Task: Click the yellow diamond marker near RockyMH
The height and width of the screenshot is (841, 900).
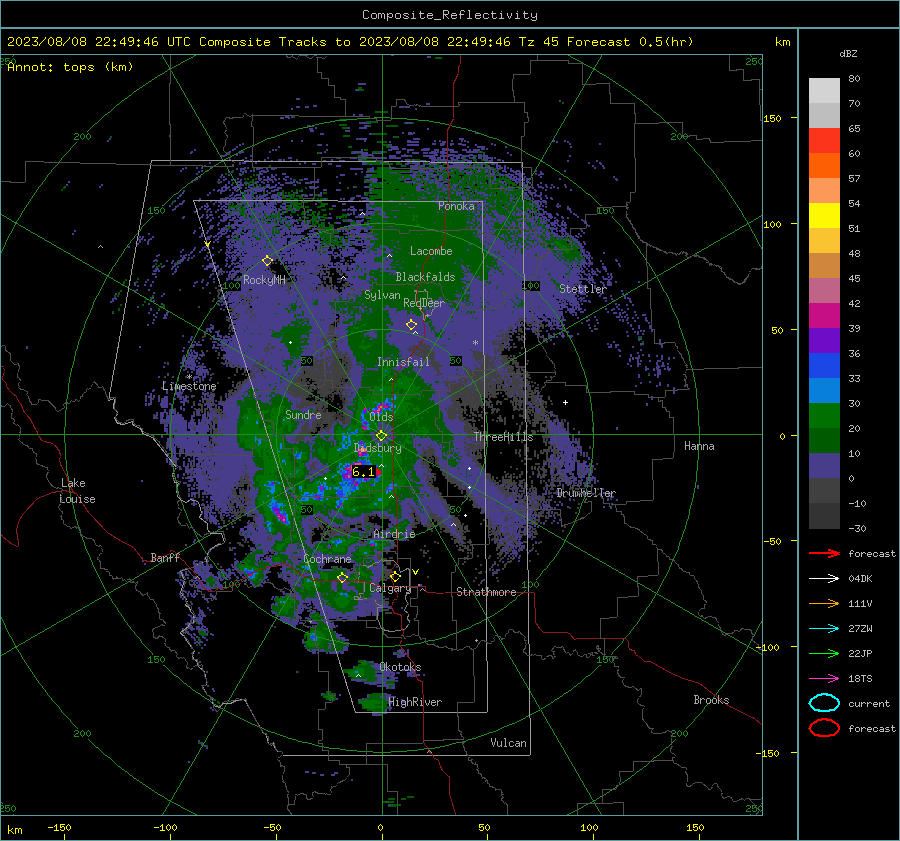Action: (x=267, y=261)
